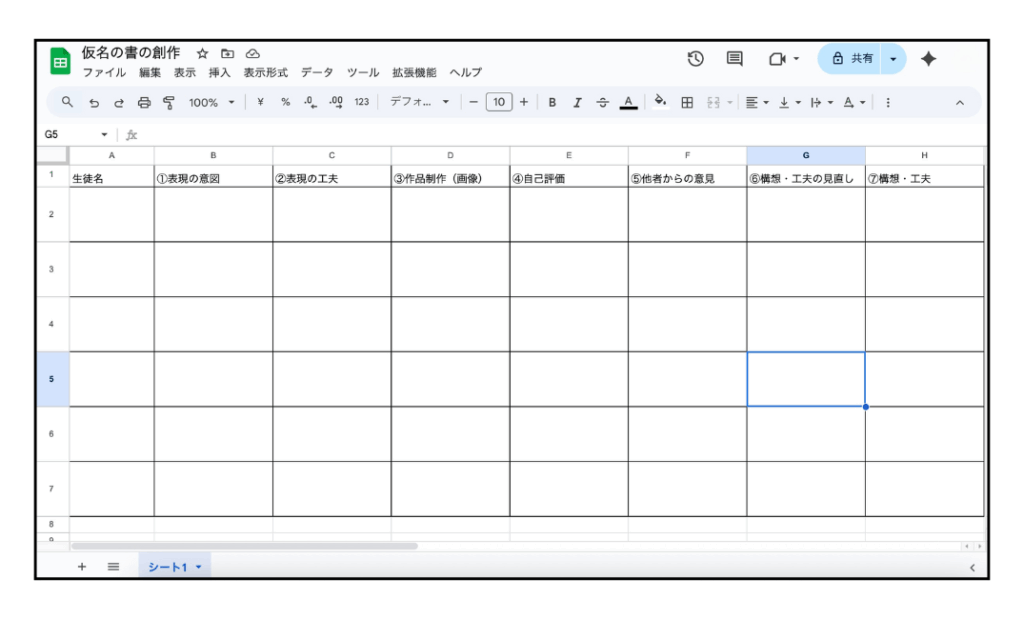Open the 100% zoom dropdown
Image resolution: width=1024 pixels, height=619 pixels.
pos(211,102)
